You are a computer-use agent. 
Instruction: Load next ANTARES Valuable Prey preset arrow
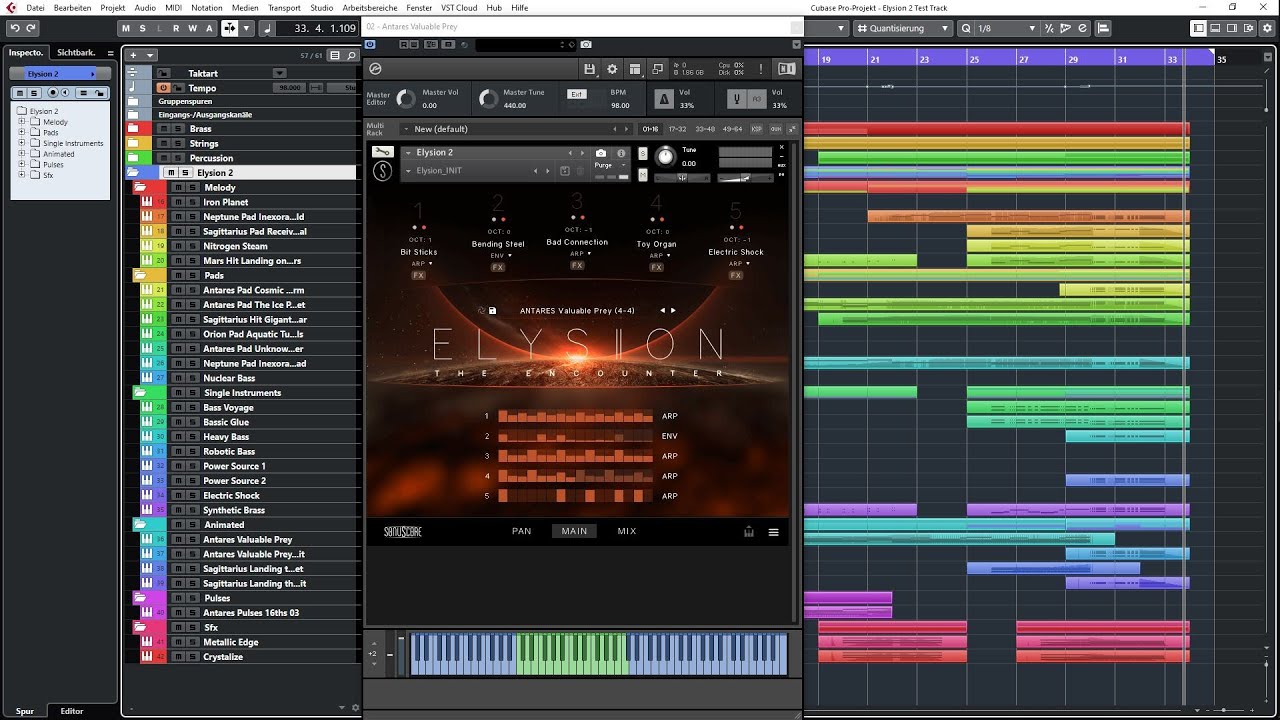point(673,311)
